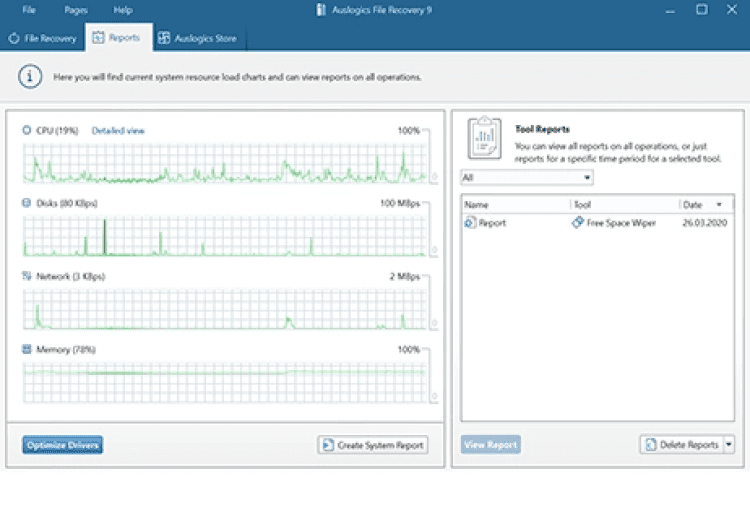This screenshot has width=750, height=508.
Task: Click Create System Report button
Action: [373, 445]
